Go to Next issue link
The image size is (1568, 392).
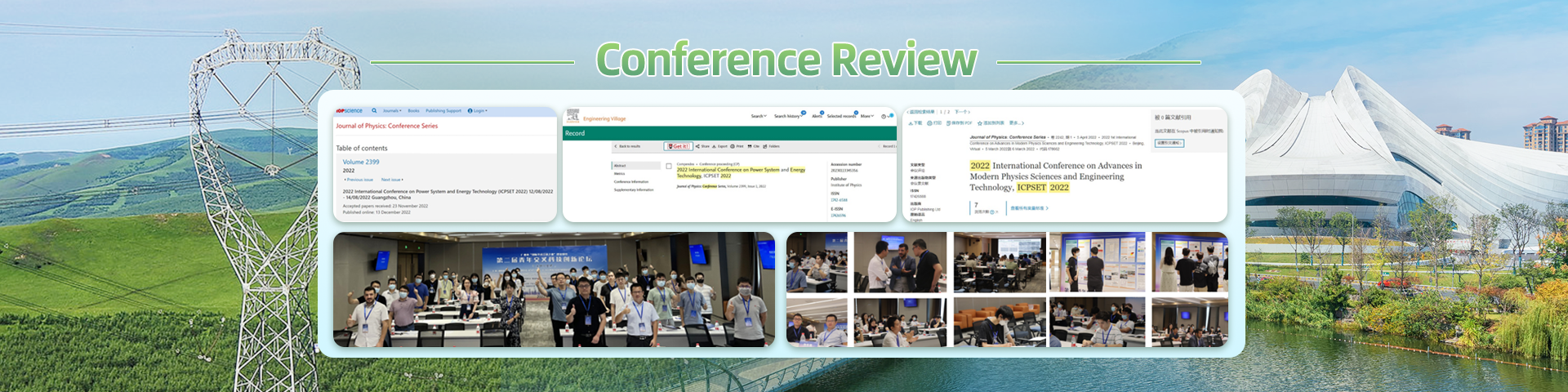click(x=392, y=180)
